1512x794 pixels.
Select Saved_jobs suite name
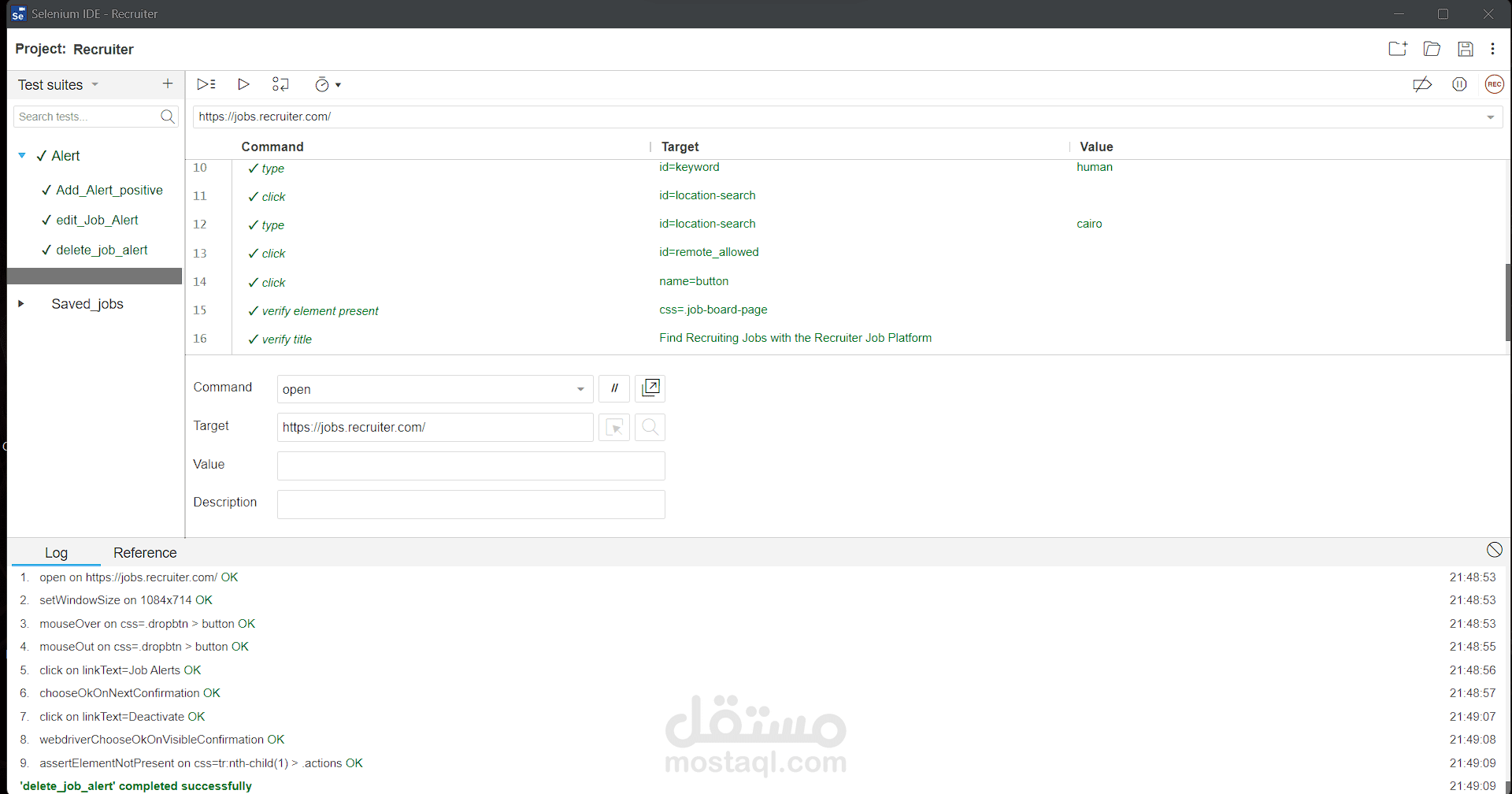[87, 303]
